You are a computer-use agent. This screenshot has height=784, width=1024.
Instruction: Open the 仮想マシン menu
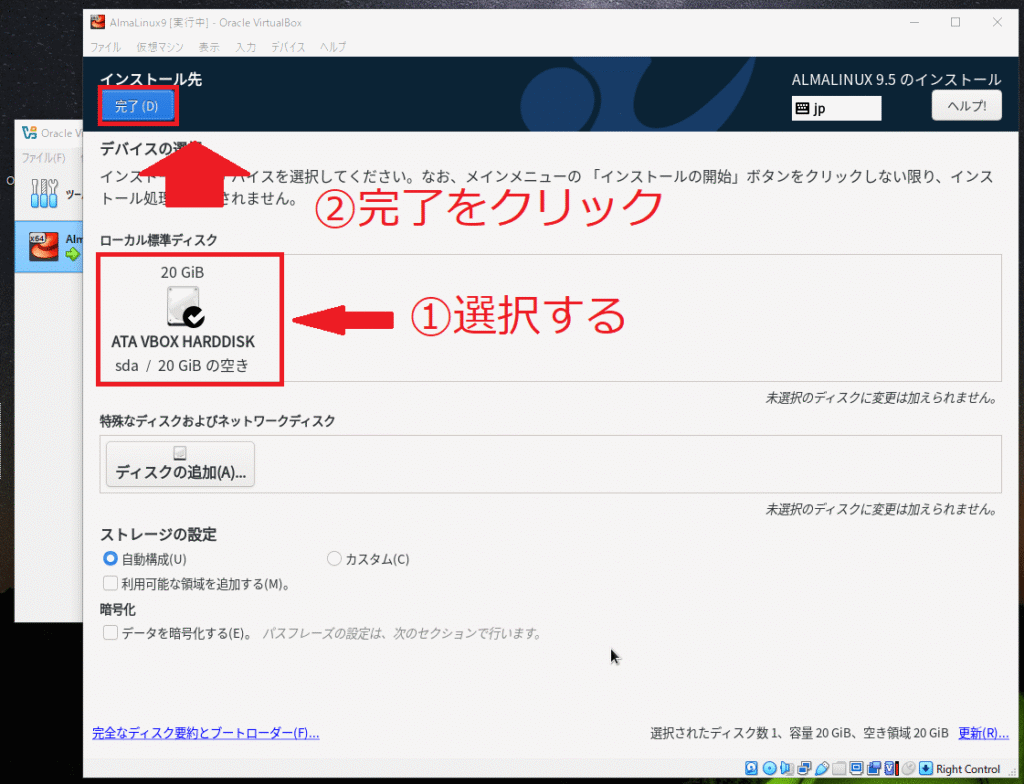coord(160,47)
